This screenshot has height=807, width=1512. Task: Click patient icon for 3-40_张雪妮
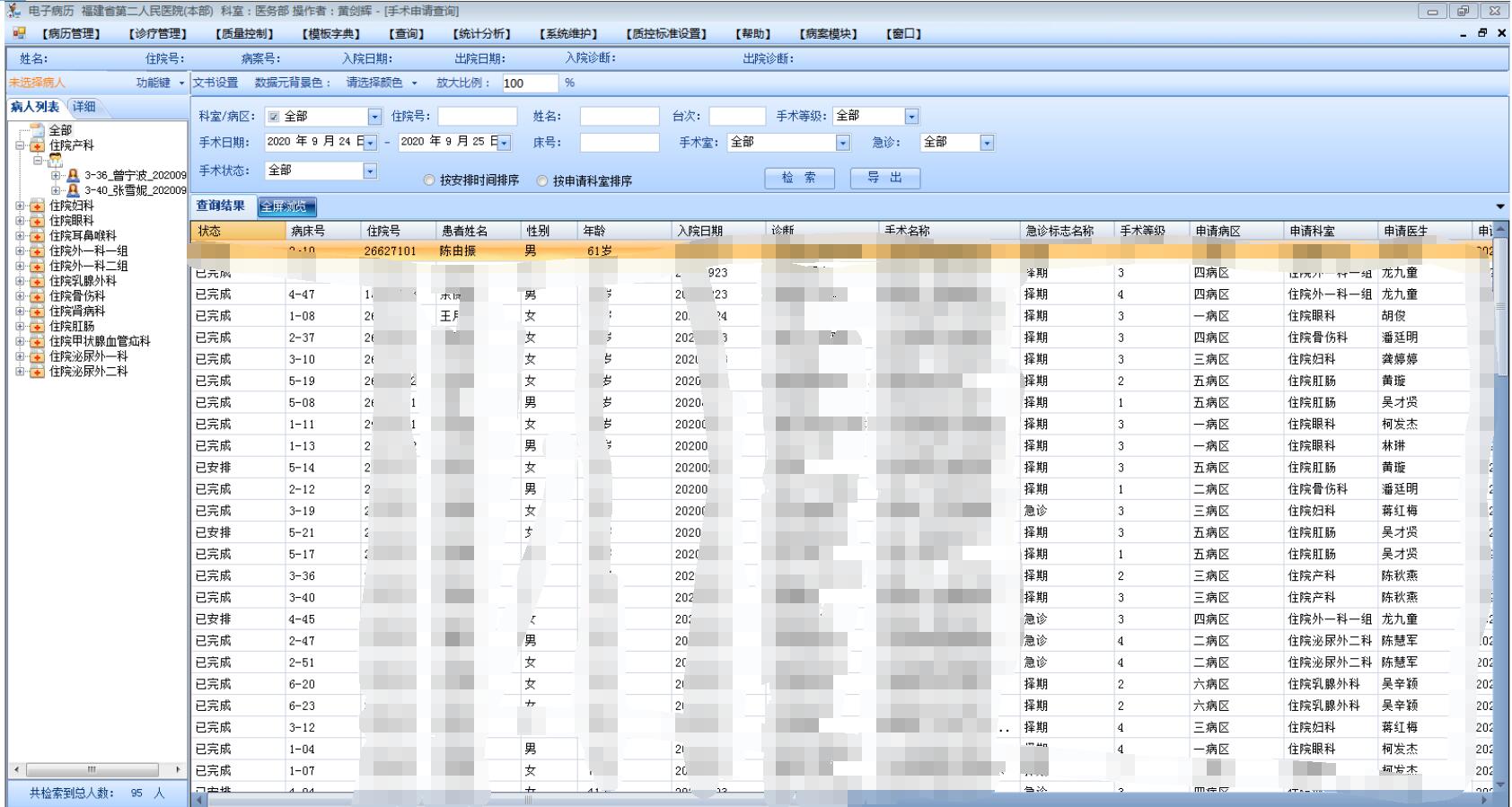74,190
